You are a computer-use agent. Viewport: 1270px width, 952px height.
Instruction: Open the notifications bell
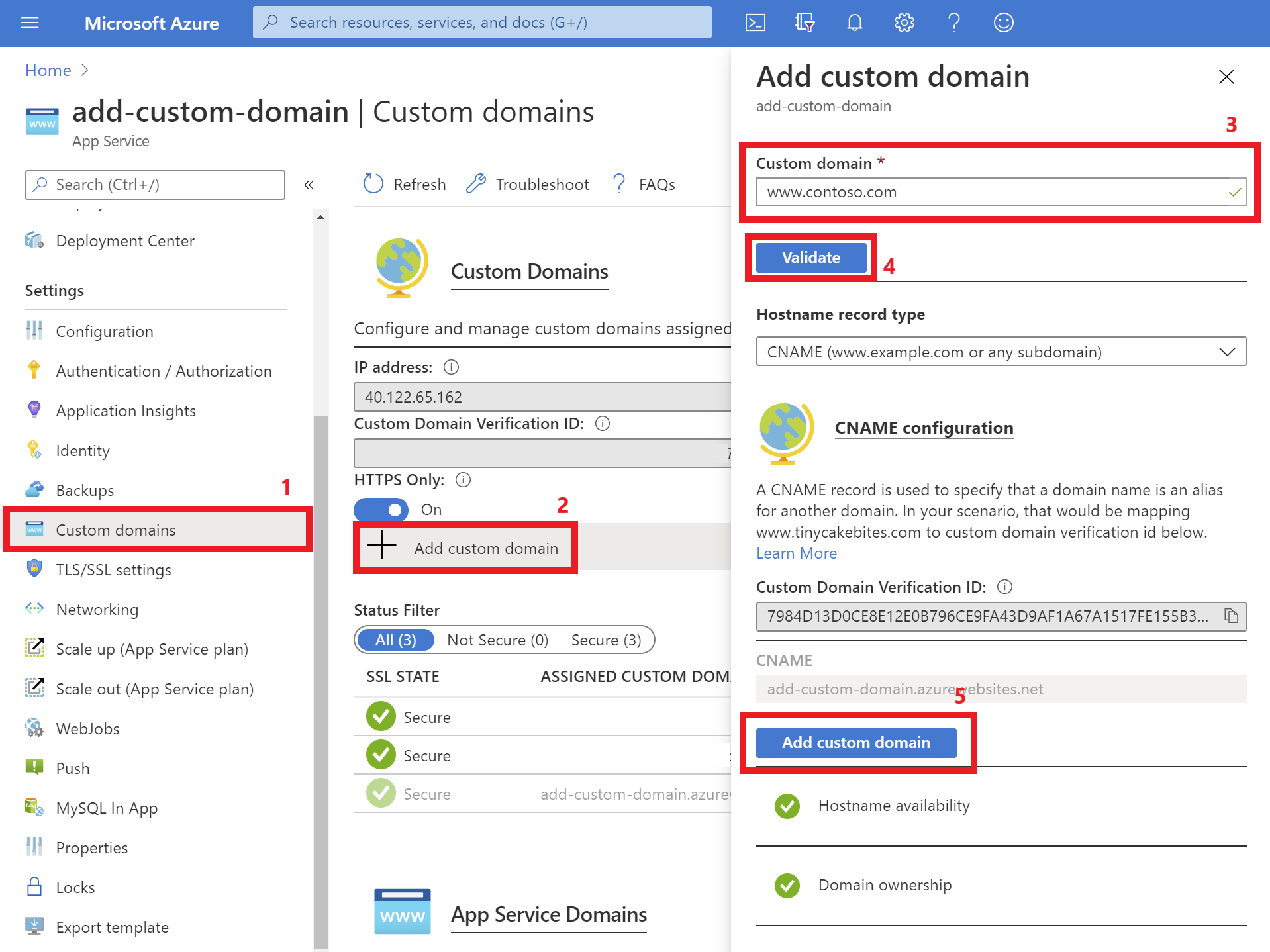(x=854, y=22)
